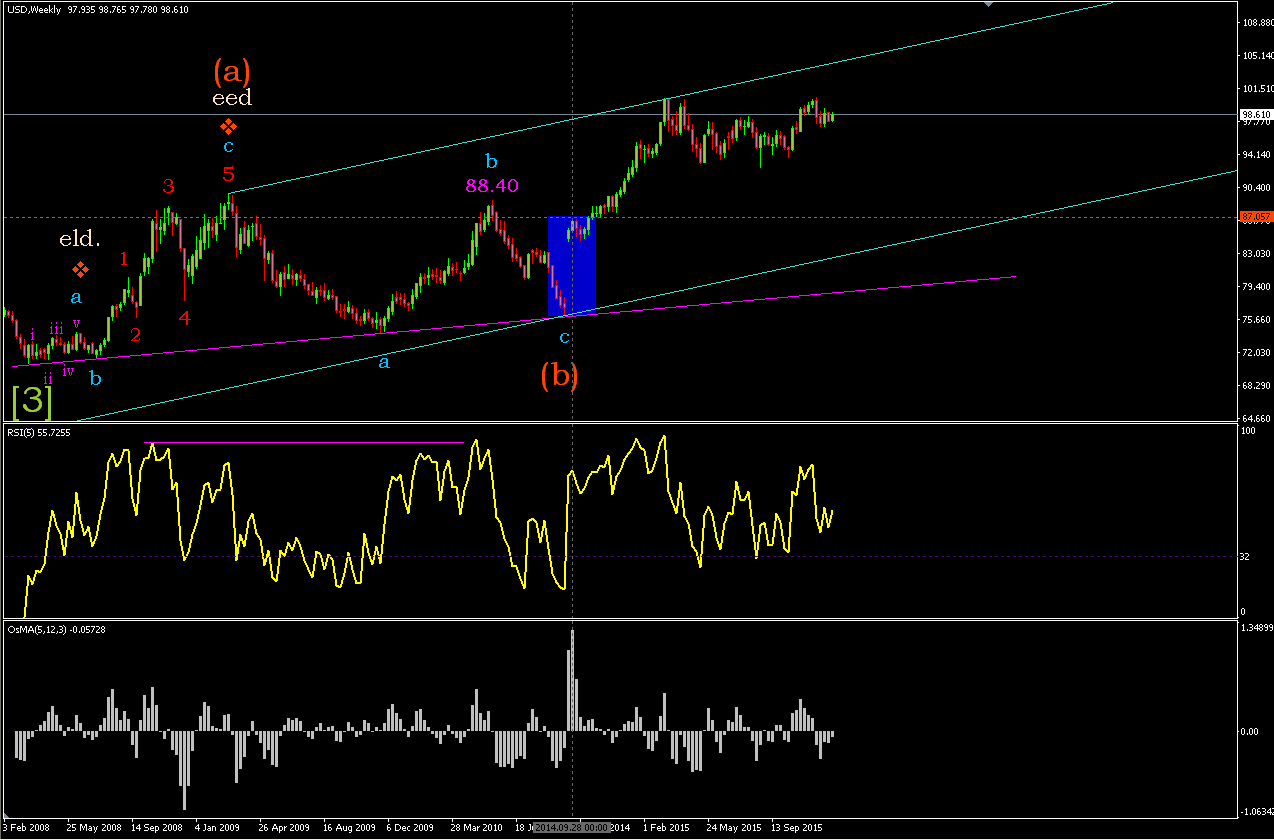Screen dimensions: 1274x840
Task: Select the orange (a) wave label
Action: (231, 72)
